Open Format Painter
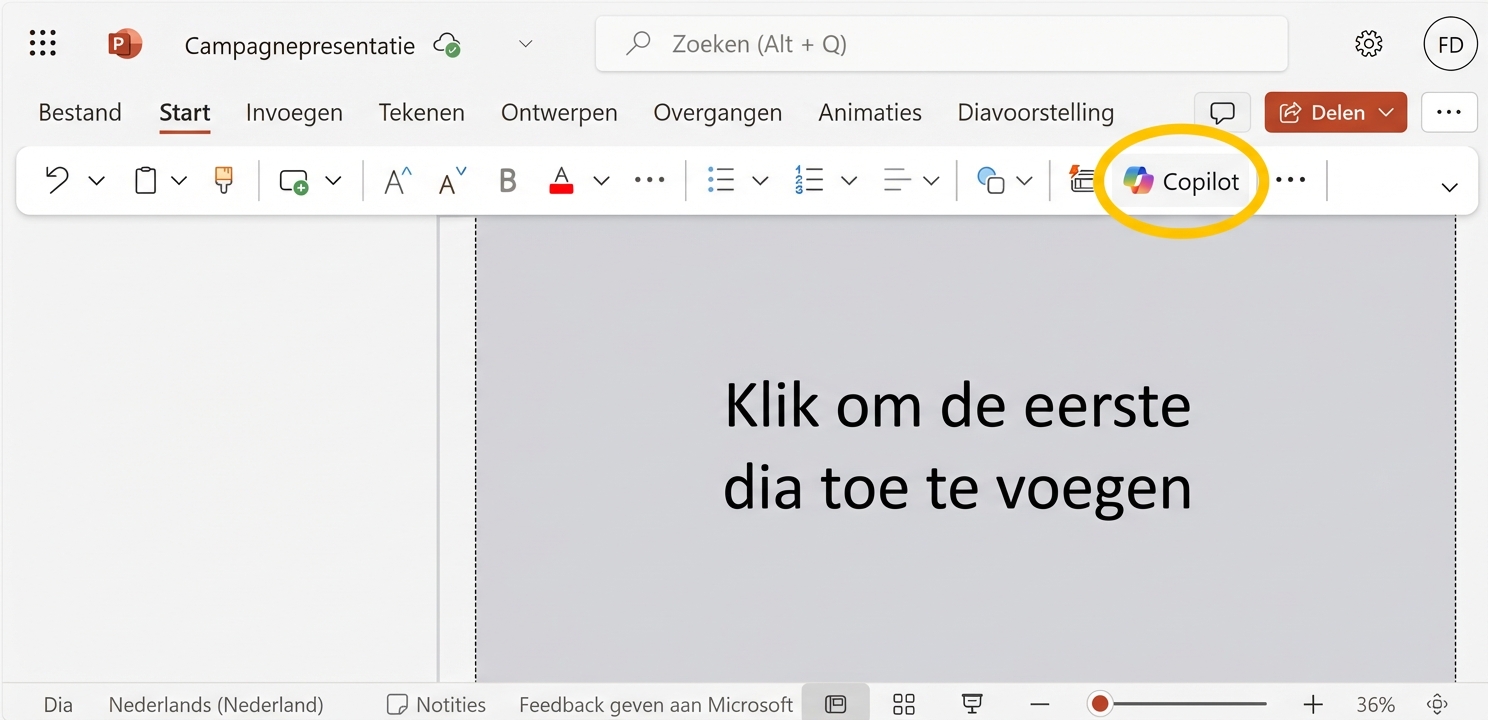This screenshot has width=1488, height=720. [222, 180]
